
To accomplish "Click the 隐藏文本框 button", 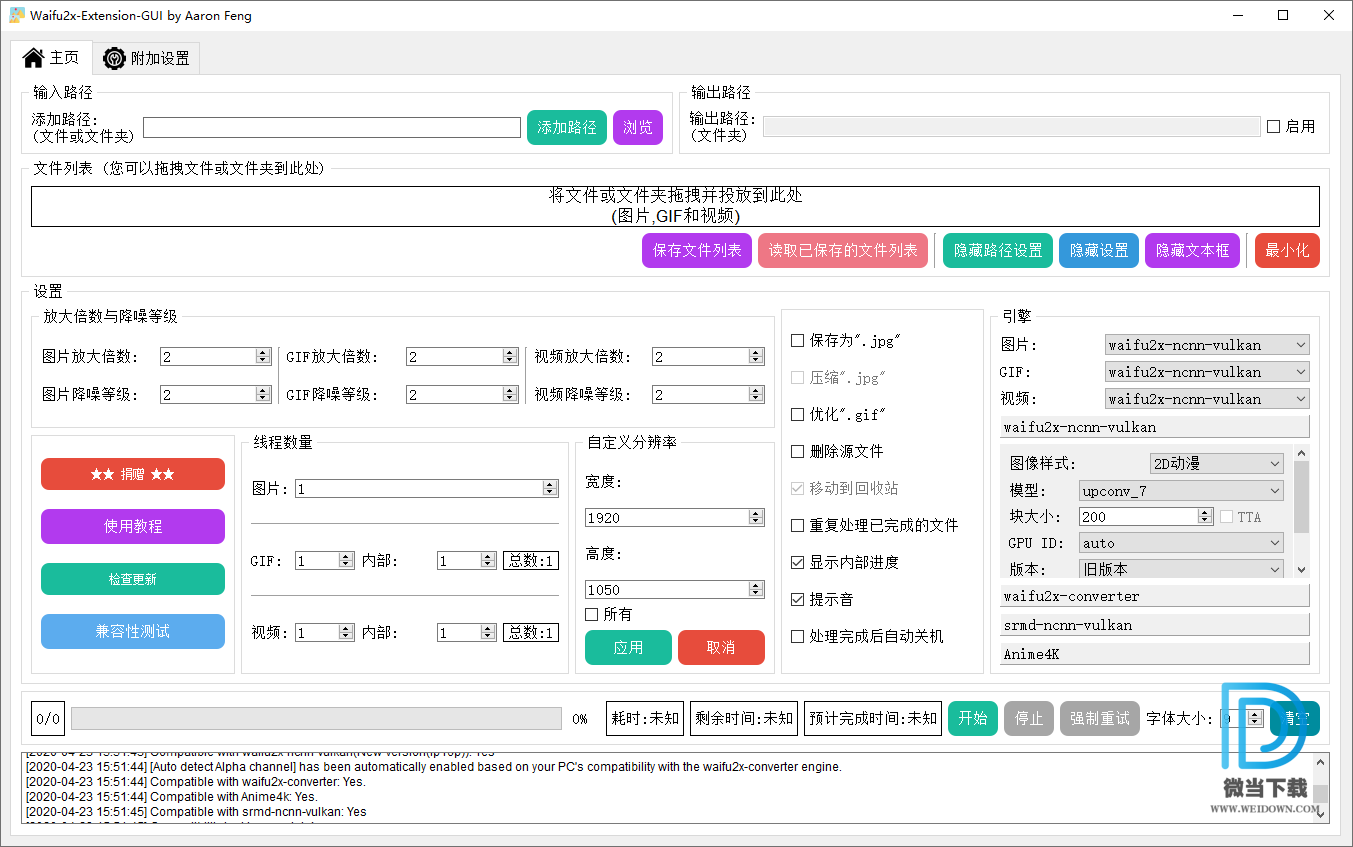I will pyautogui.click(x=1192, y=250).
